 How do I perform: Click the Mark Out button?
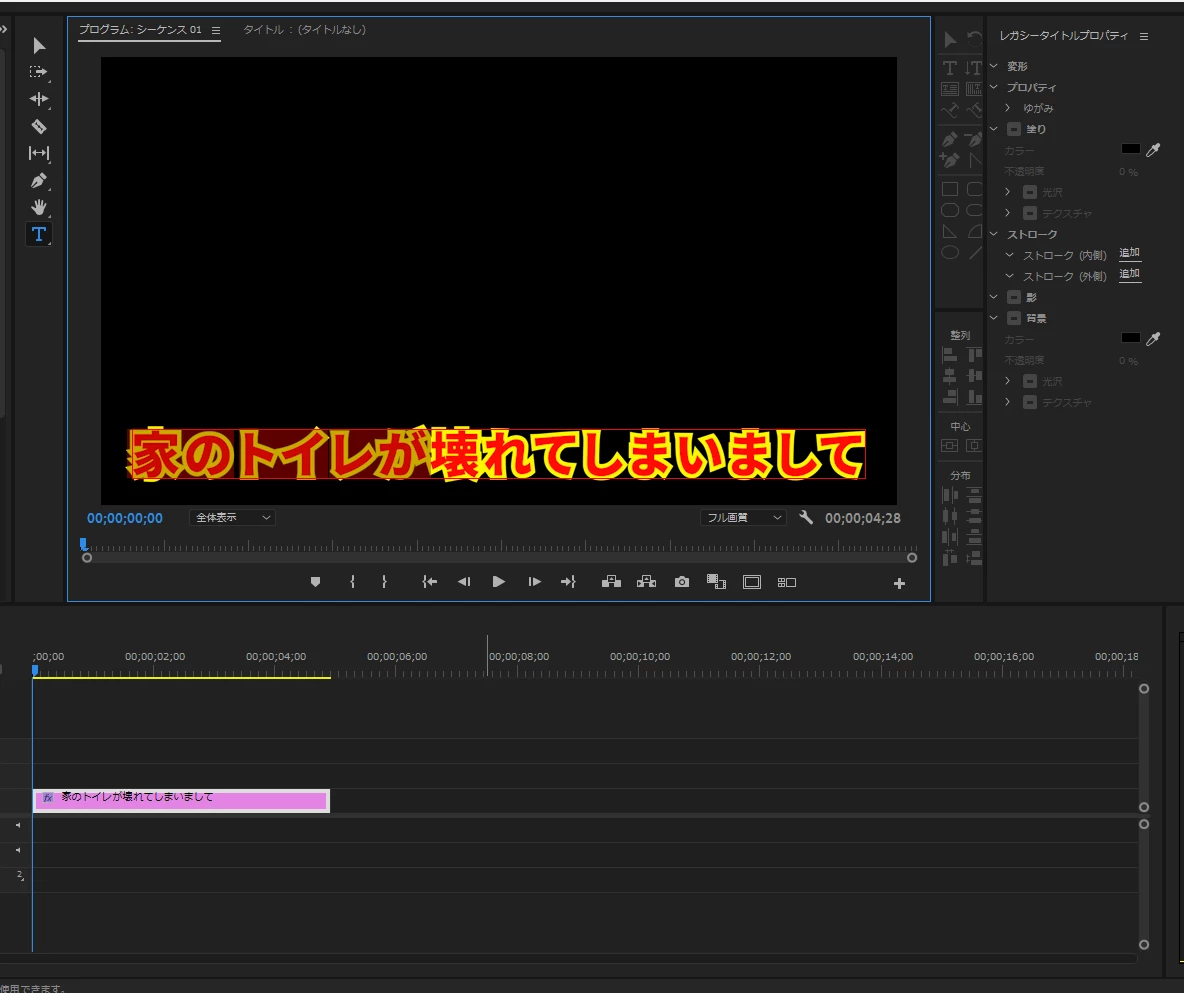(384, 582)
